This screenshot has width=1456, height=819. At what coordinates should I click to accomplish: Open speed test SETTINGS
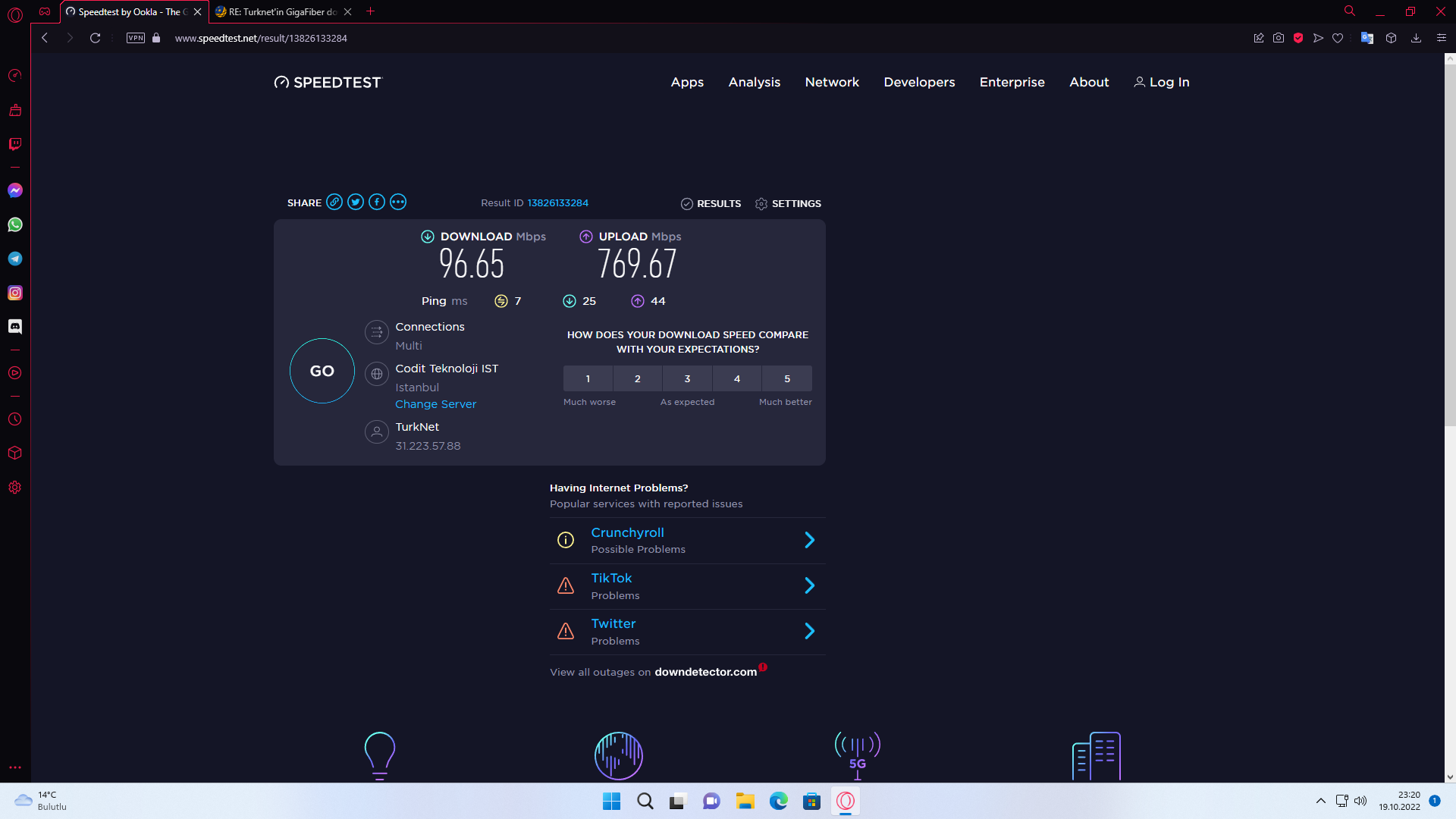click(x=788, y=203)
